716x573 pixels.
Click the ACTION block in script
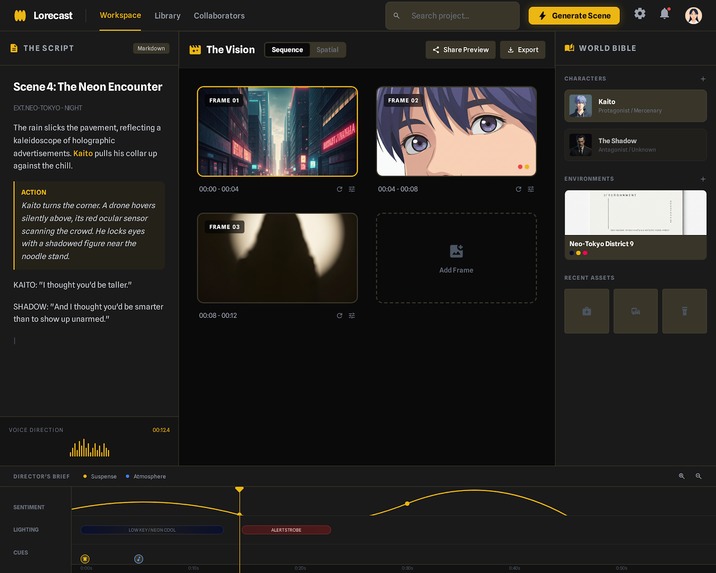(x=89, y=225)
